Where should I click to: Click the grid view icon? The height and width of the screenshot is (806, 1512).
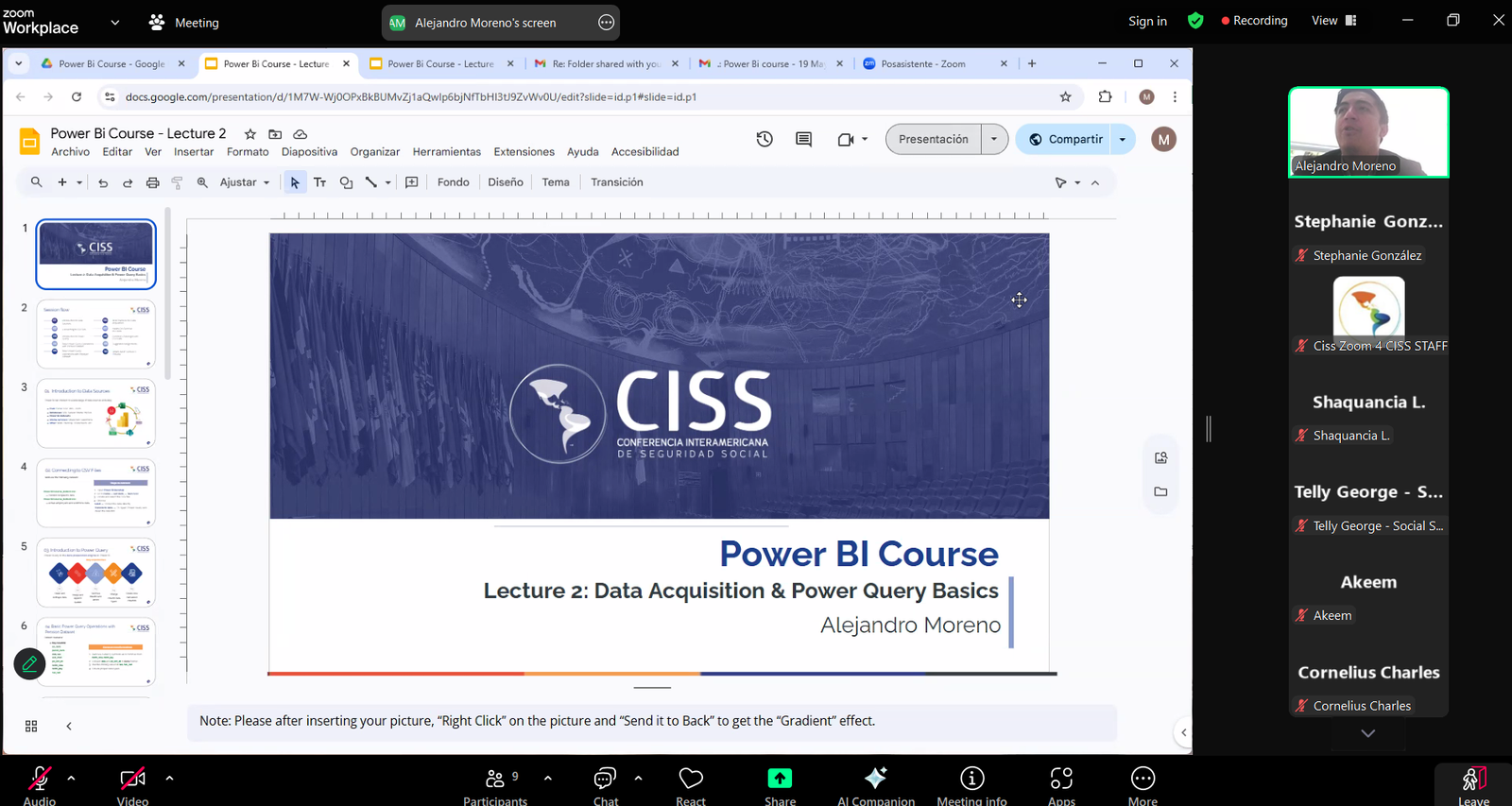[31, 726]
